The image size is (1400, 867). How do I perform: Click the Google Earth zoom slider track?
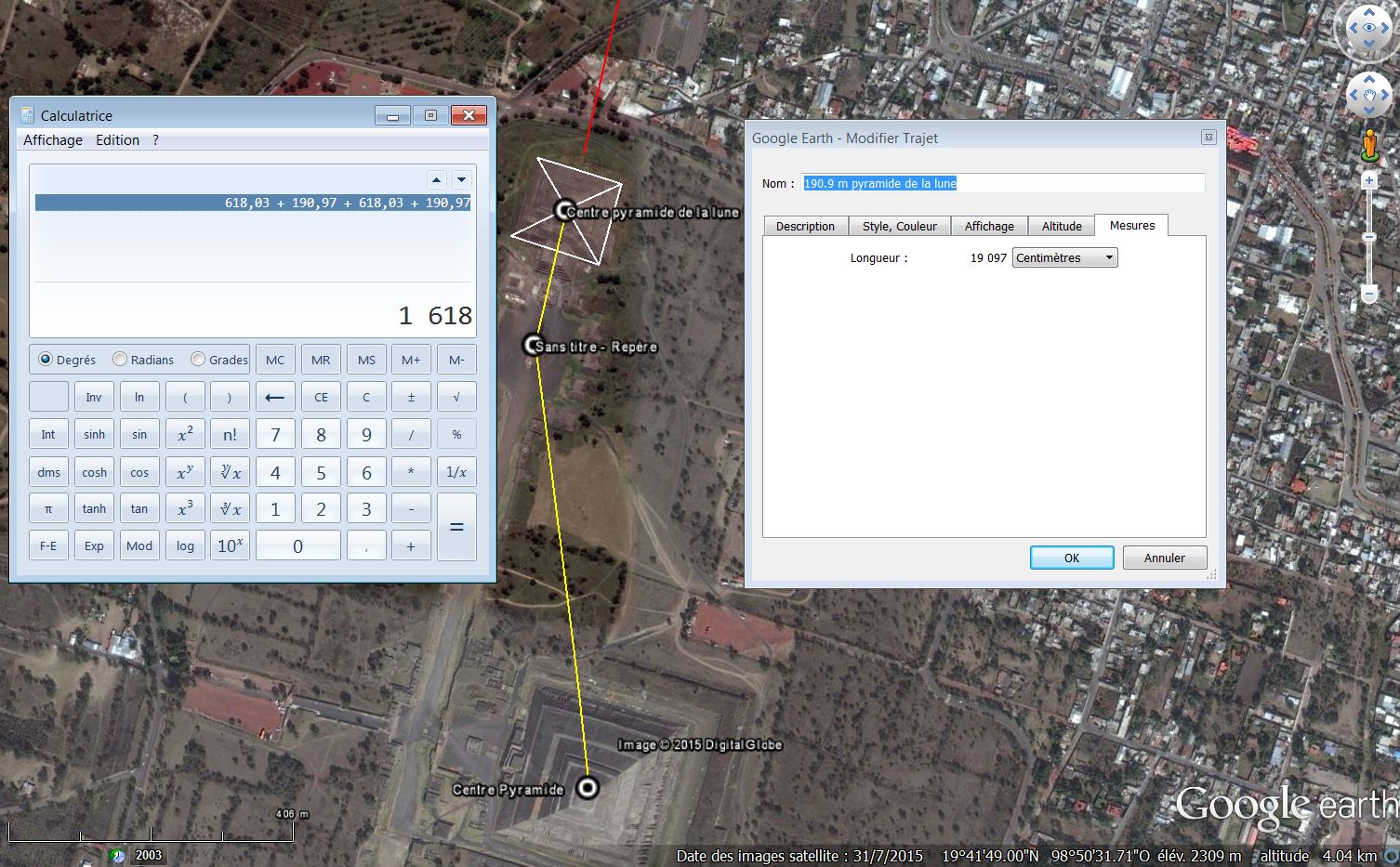point(1369,238)
